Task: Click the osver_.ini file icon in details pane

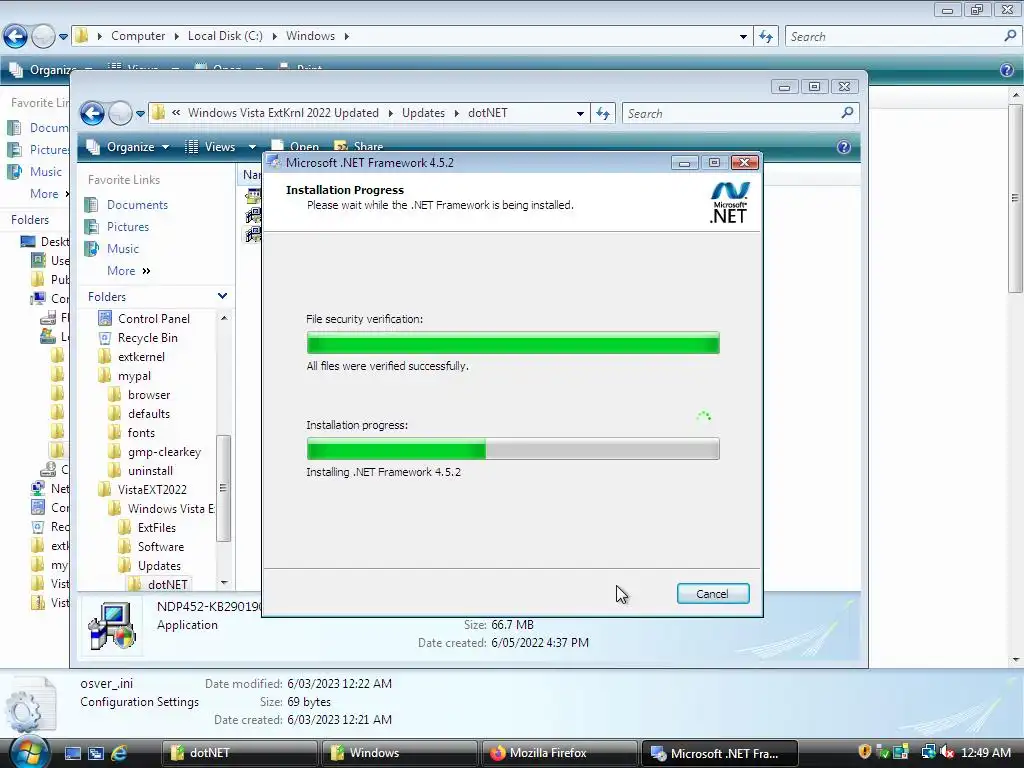Action: [x=30, y=703]
